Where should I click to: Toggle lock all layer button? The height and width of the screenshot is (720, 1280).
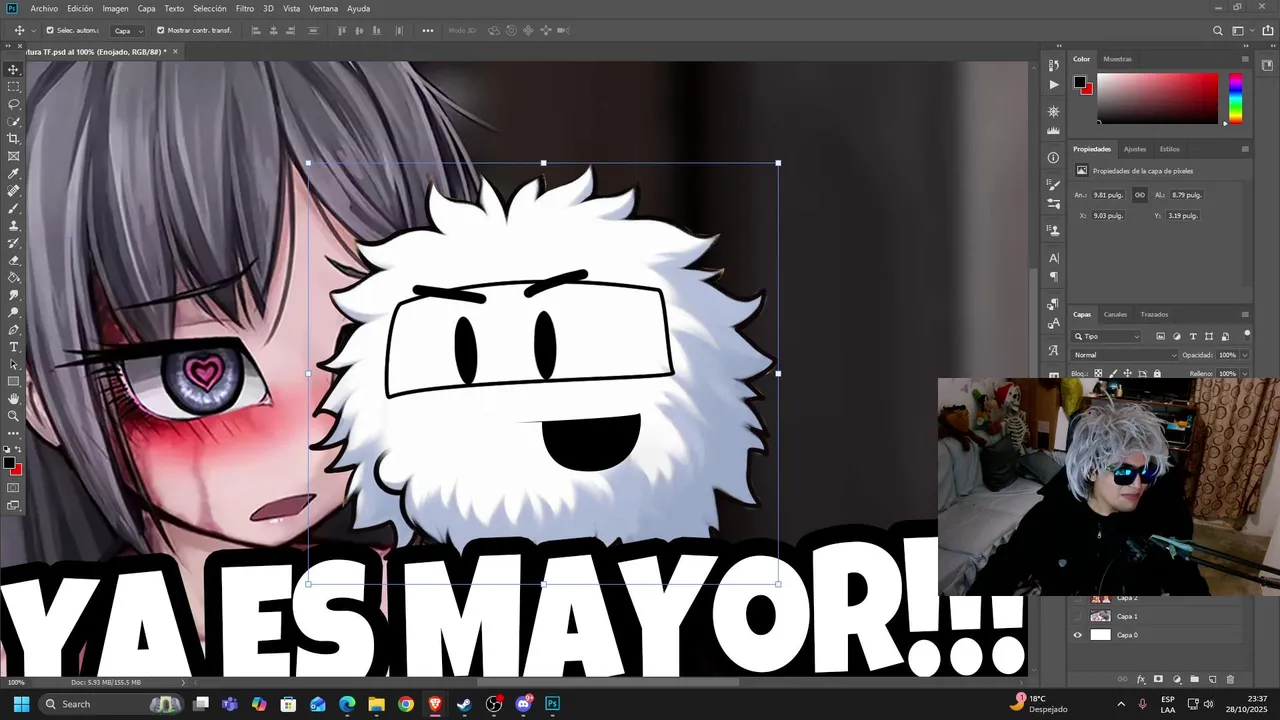tap(1157, 374)
